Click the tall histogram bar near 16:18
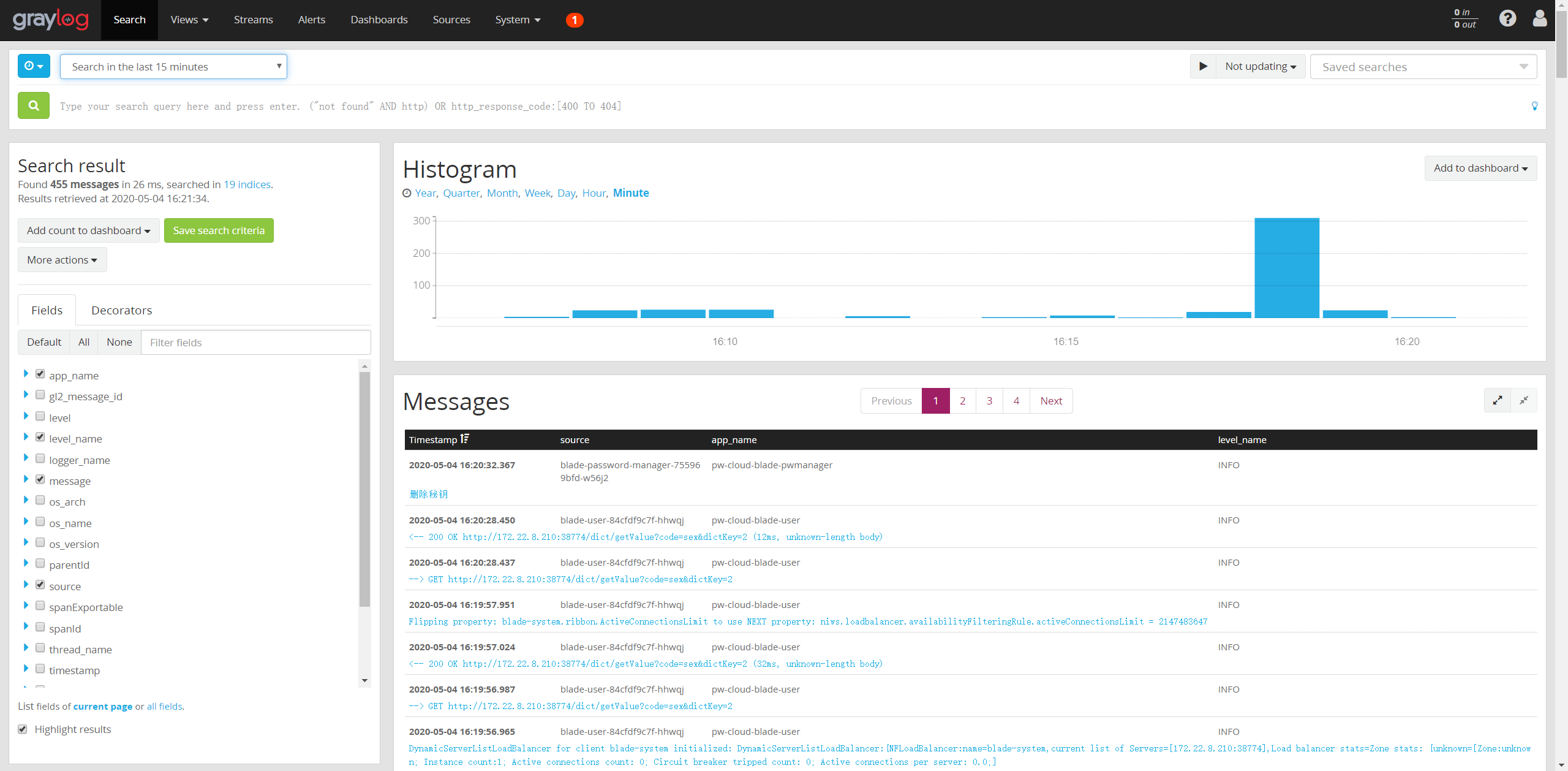 [1286, 268]
